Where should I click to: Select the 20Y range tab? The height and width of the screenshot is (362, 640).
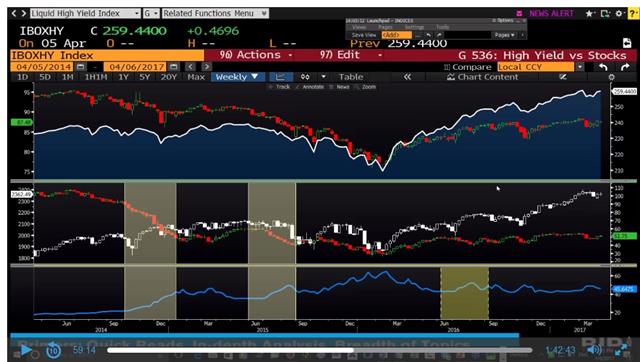(x=169, y=77)
